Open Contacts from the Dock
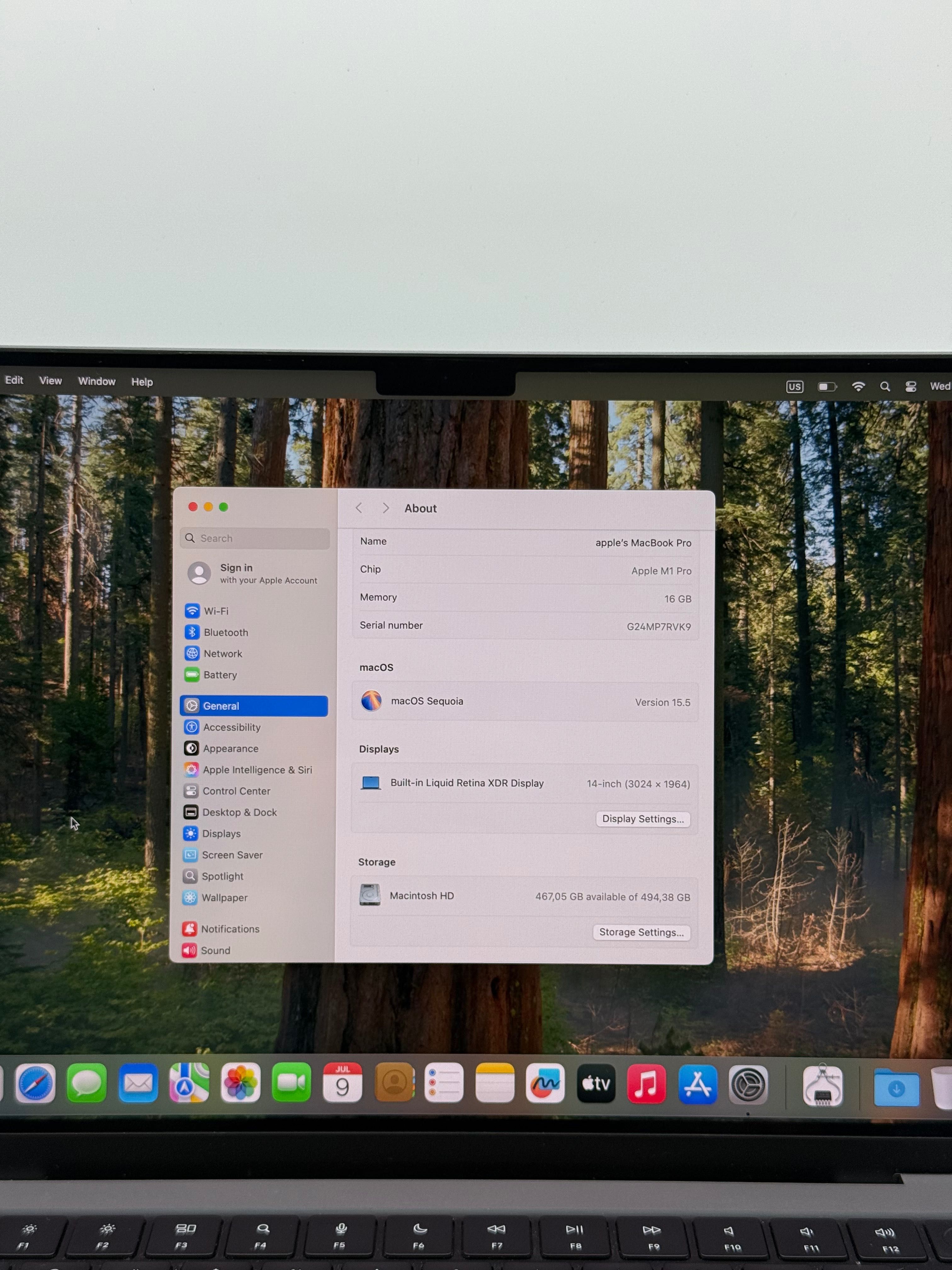952x1270 pixels. (394, 1082)
